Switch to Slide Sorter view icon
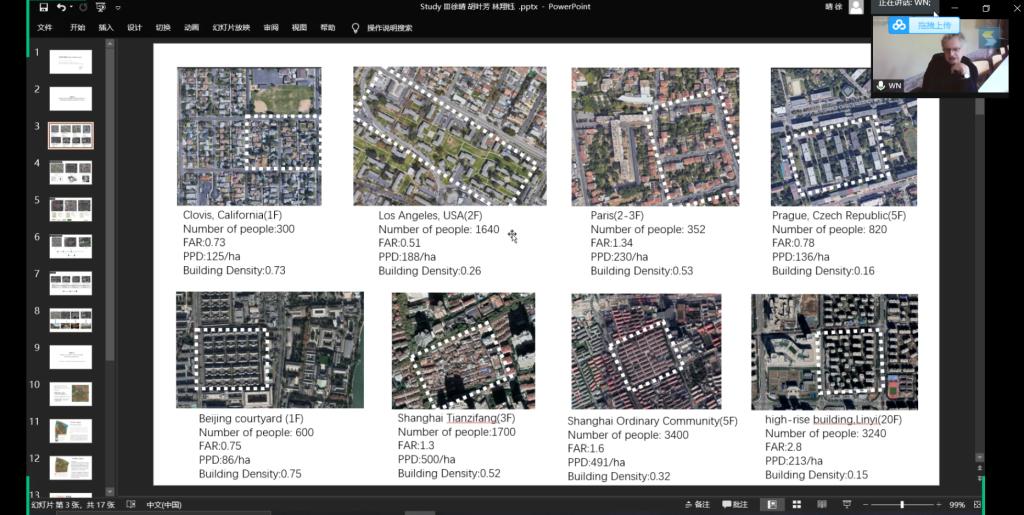Image resolution: width=1024 pixels, height=515 pixels. click(796, 504)
